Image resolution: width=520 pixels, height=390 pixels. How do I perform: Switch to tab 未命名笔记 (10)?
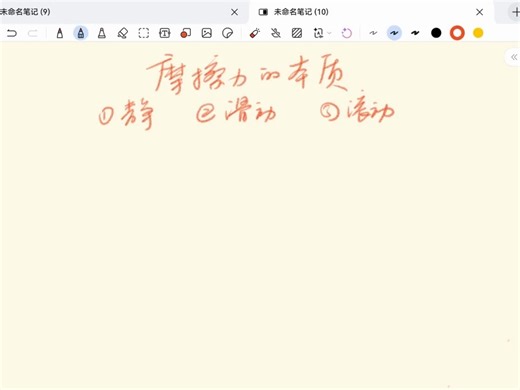[371, 12]
